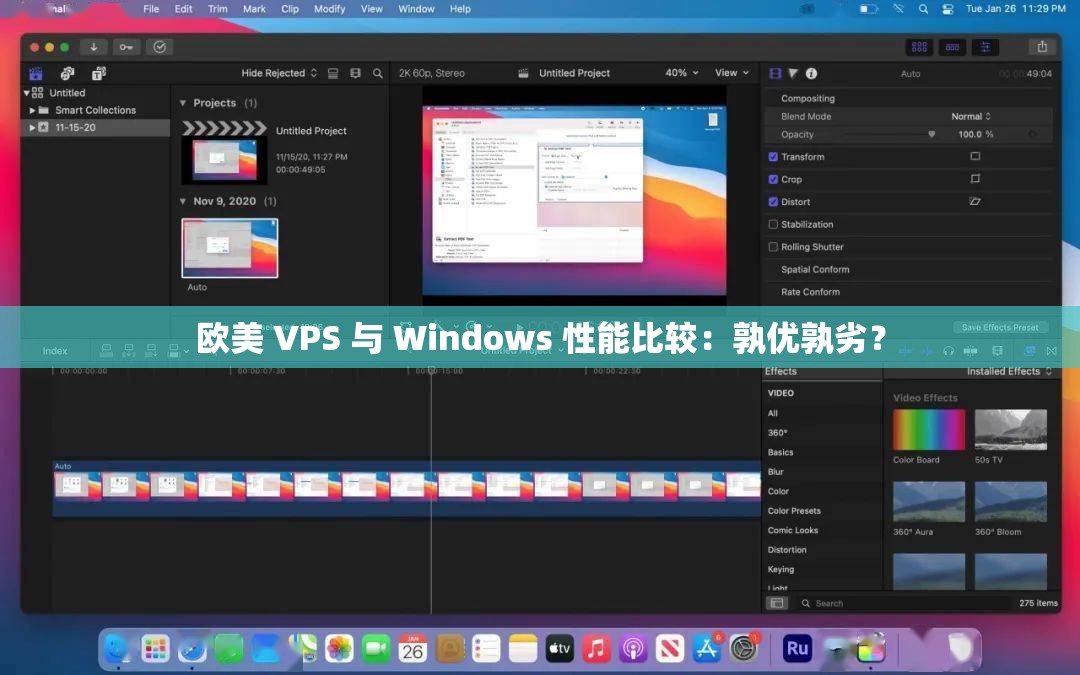
Task: Open Titles and Generators sidebar icon
Action: coord(99,73)
